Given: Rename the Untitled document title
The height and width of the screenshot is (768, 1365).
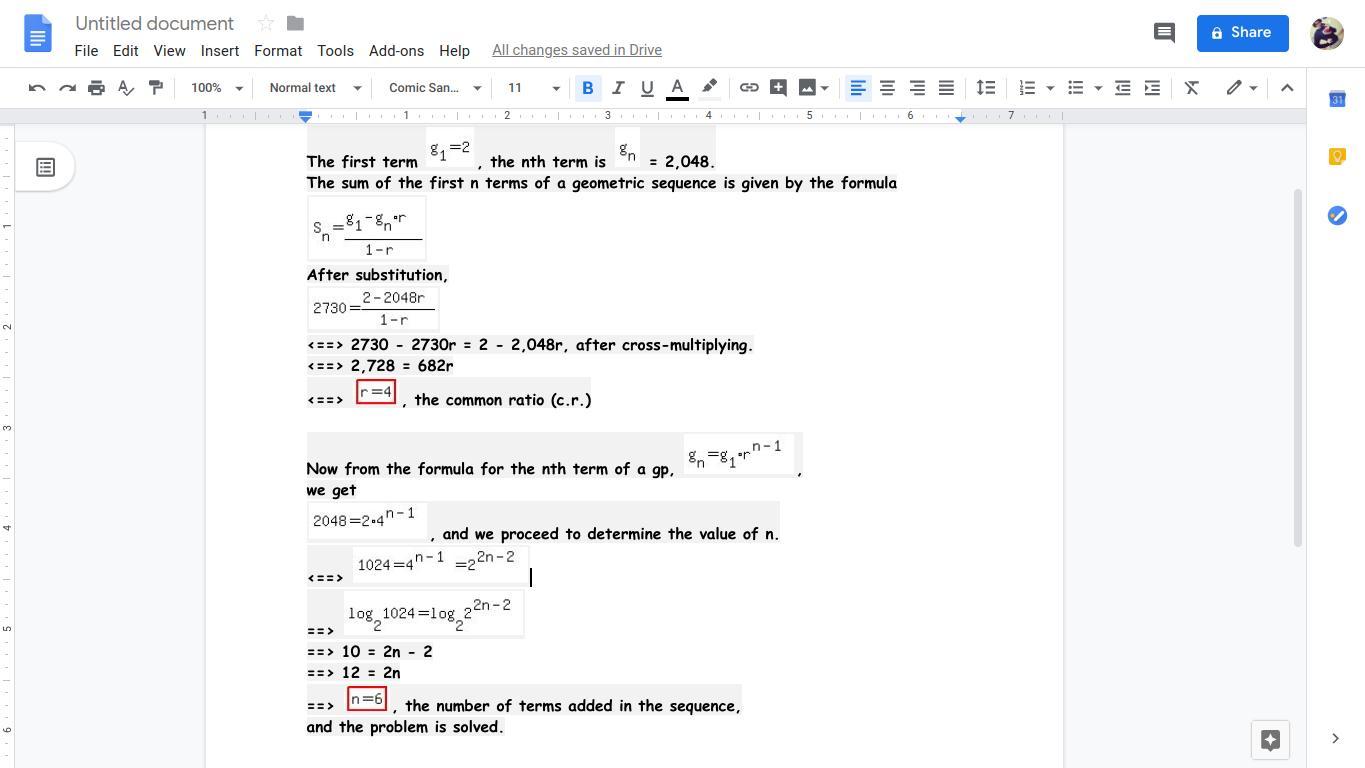Looking at the screenshot, I should pos(154,23).
